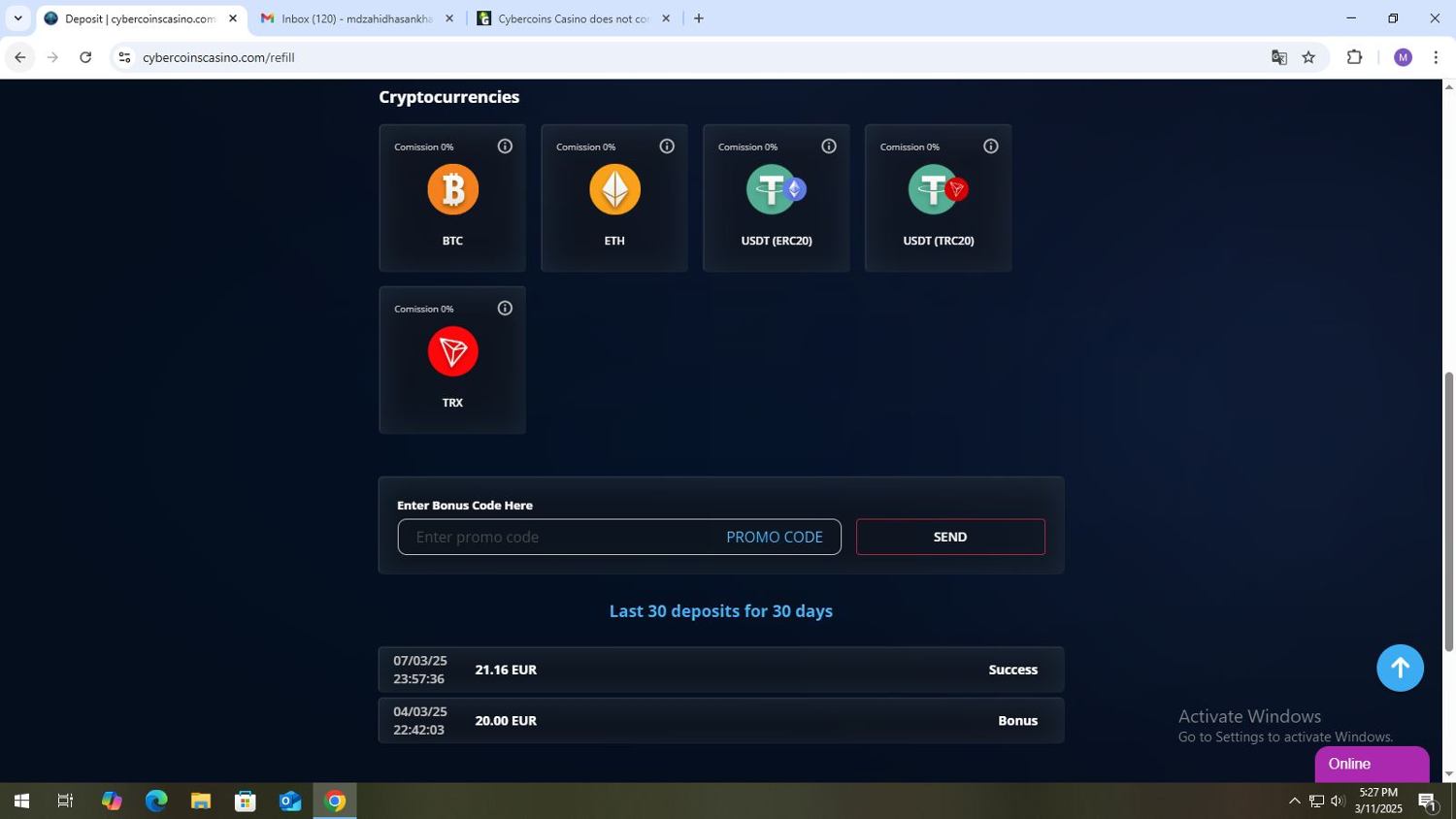Show hidden system tray icons
Viewport: 1456px width, 819px height.
1294,802
